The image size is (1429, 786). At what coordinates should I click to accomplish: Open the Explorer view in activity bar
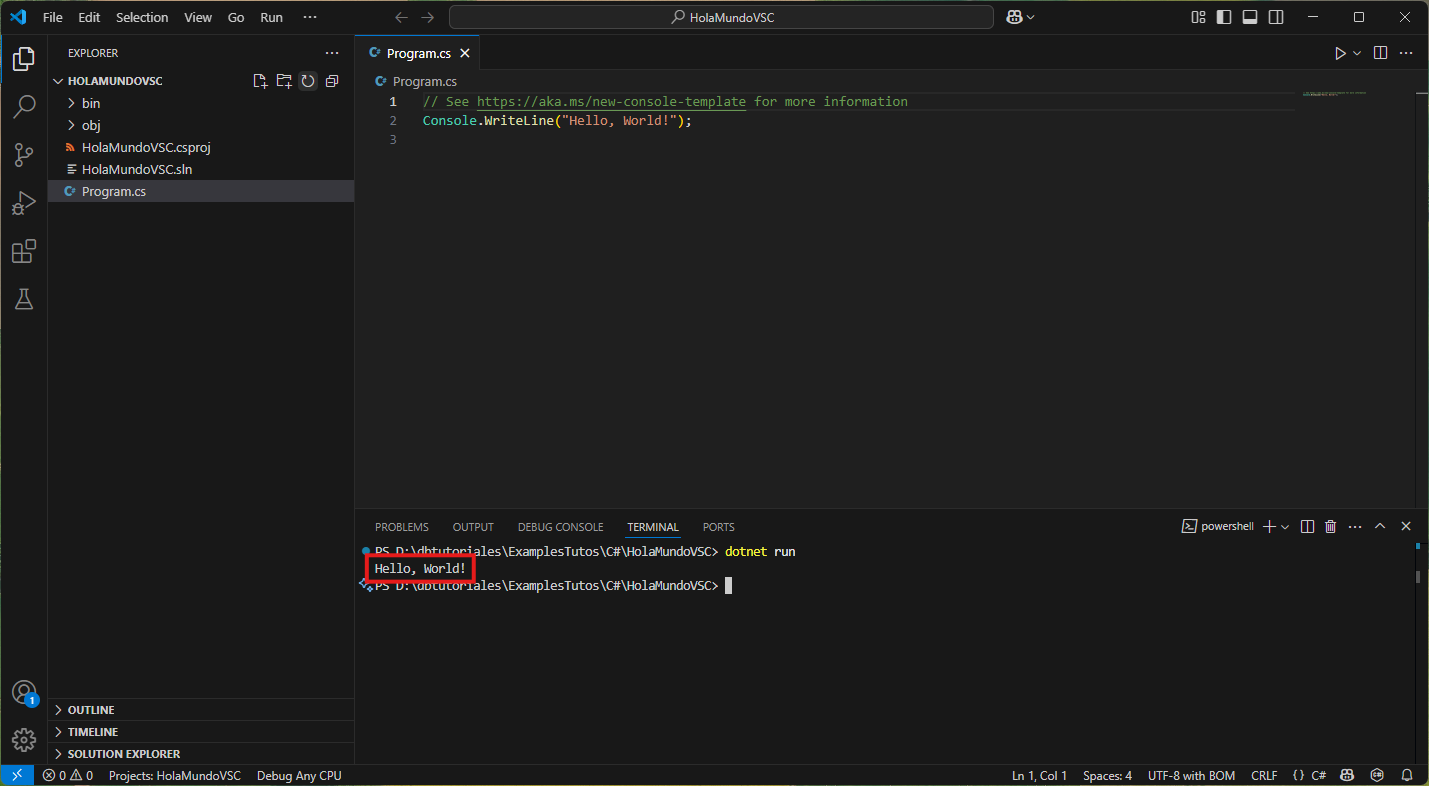[x=24, y=59]
